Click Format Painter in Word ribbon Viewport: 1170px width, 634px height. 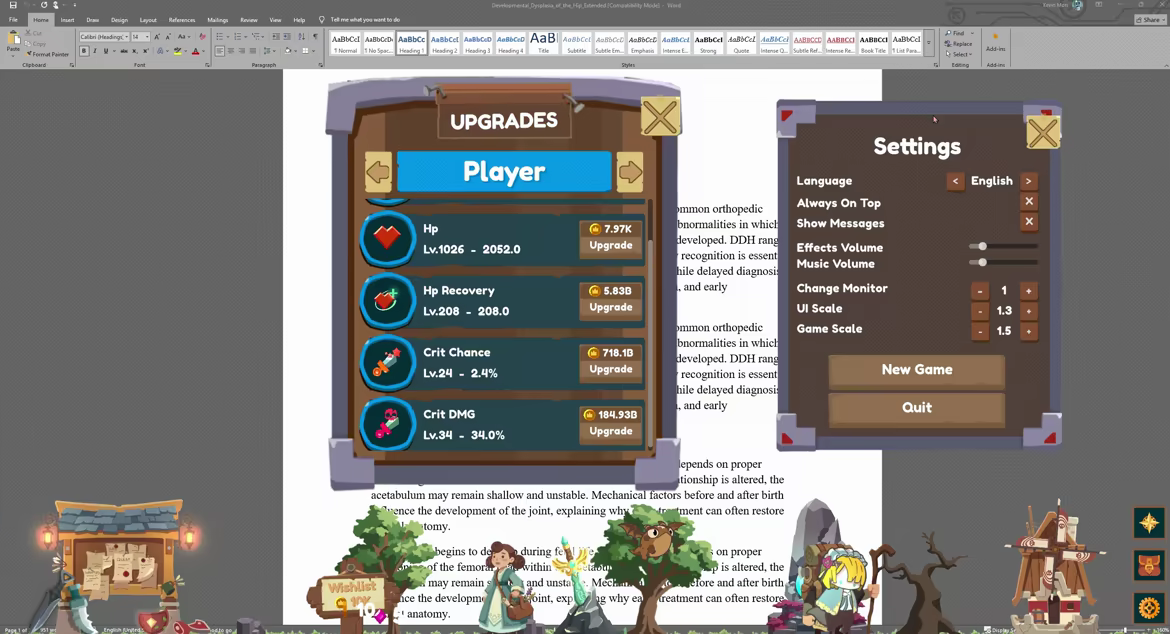point(46,54)
